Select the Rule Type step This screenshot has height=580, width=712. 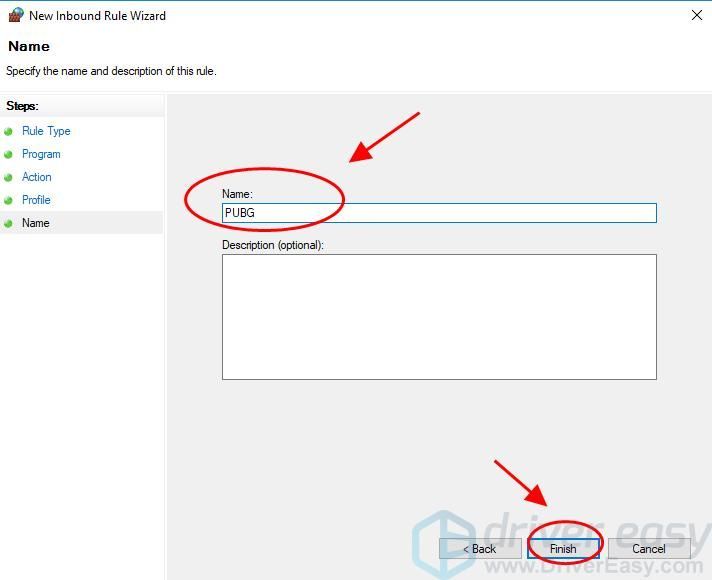(46, 131)
